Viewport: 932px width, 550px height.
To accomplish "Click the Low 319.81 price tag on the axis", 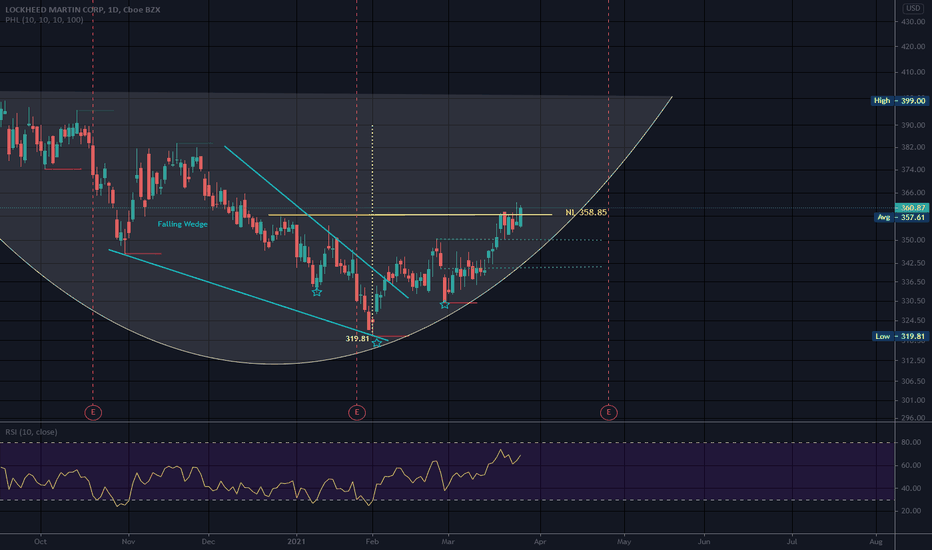I will tap(899, 336).
